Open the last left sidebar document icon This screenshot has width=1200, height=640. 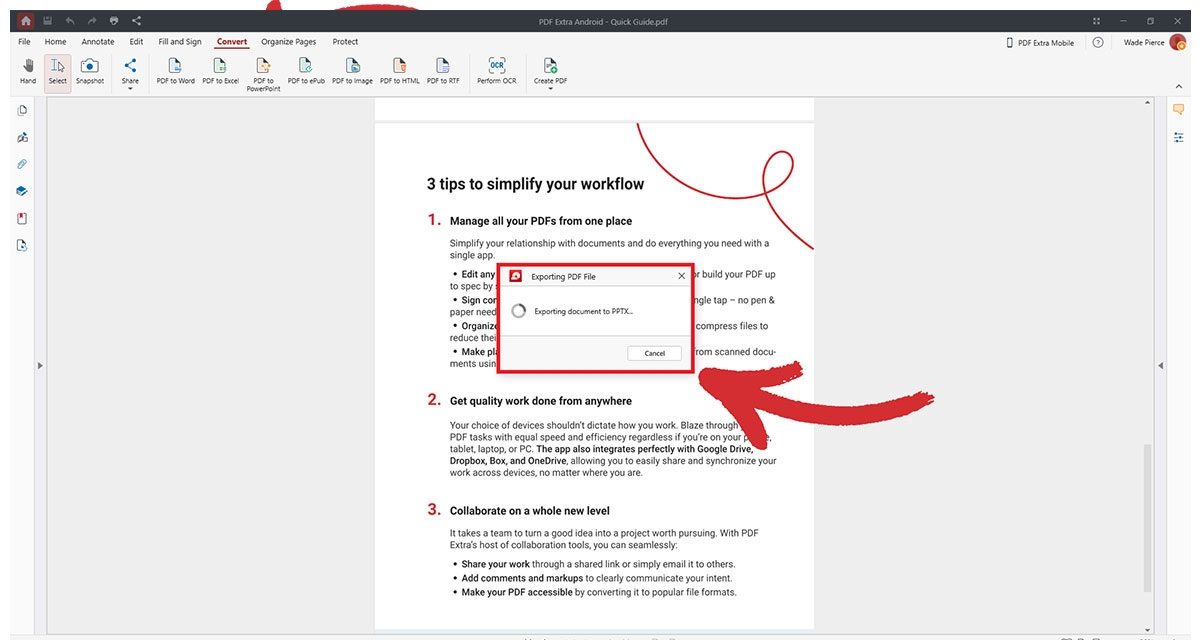tap(22, 245)
